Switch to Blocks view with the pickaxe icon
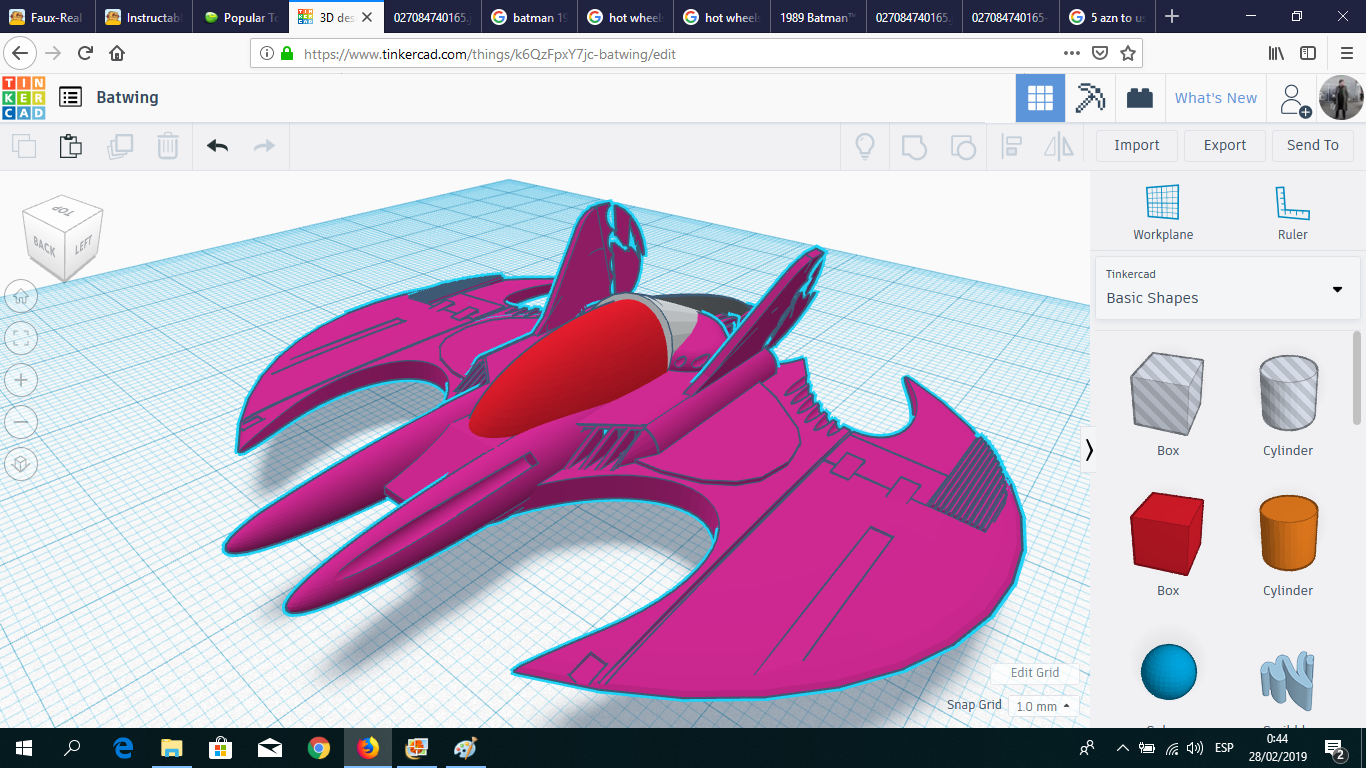Image resolution: width=1366 pixels, height=768 pixels. 1089,97
